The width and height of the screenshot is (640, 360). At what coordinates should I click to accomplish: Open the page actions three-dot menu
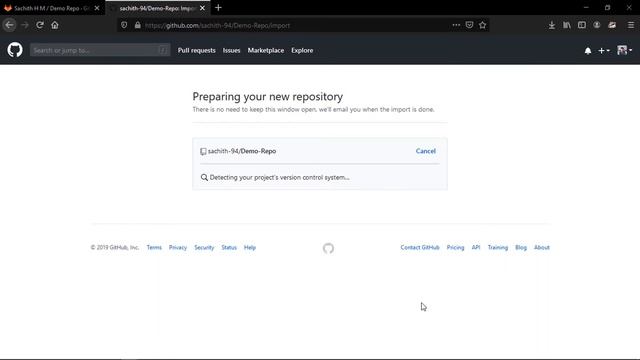(x=456, y=25)
